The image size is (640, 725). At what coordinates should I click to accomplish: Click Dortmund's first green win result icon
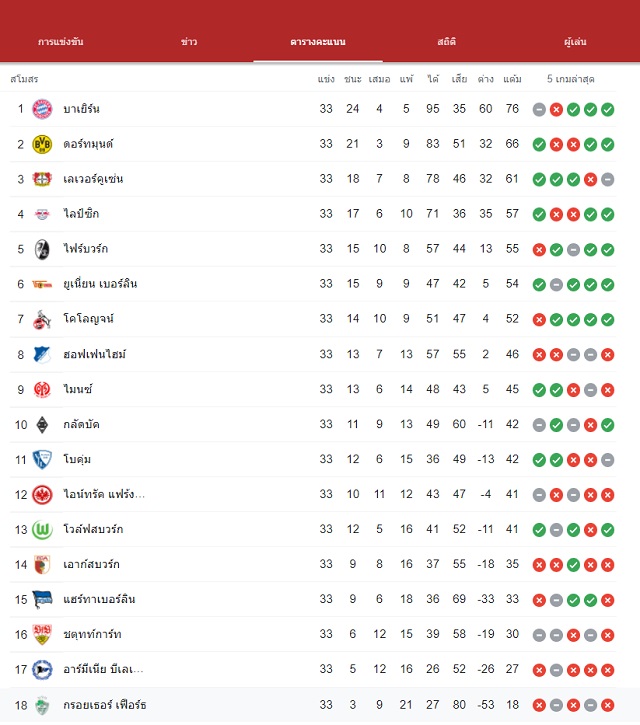(539, 145)
